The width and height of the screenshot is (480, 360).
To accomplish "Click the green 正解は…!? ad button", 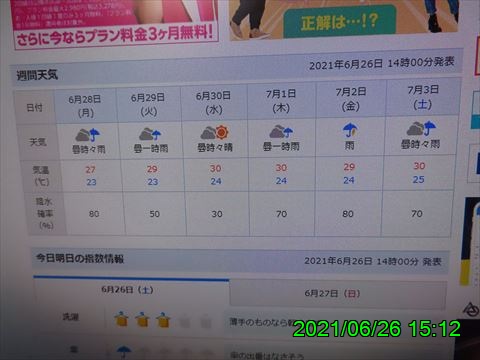I will click(339, 22).
